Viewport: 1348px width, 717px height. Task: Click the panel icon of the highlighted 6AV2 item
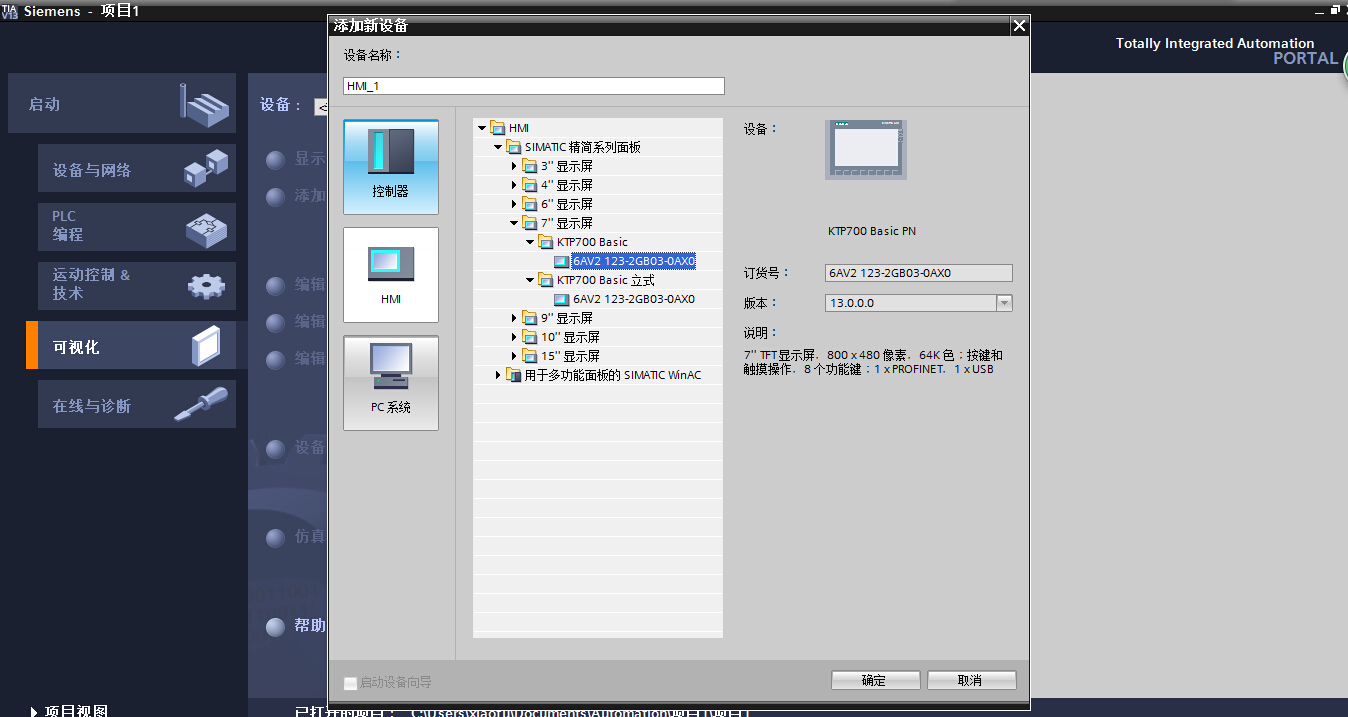pyautogui.click(x=561, y=261)
